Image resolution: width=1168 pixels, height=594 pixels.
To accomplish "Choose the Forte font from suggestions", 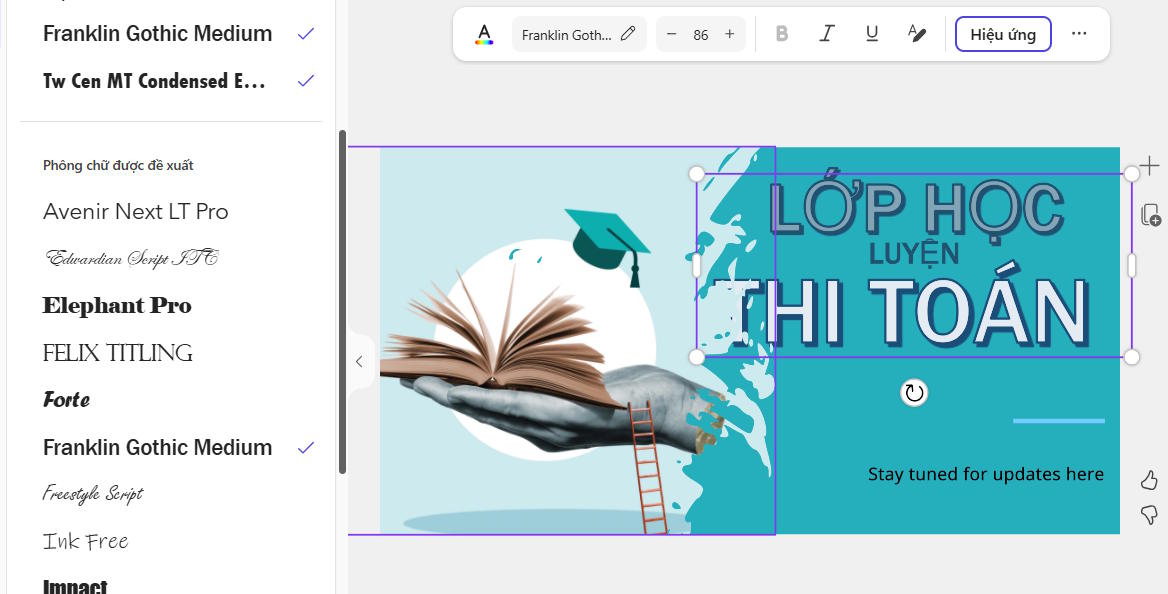I will pyautogui.click(x=66, y=399).
